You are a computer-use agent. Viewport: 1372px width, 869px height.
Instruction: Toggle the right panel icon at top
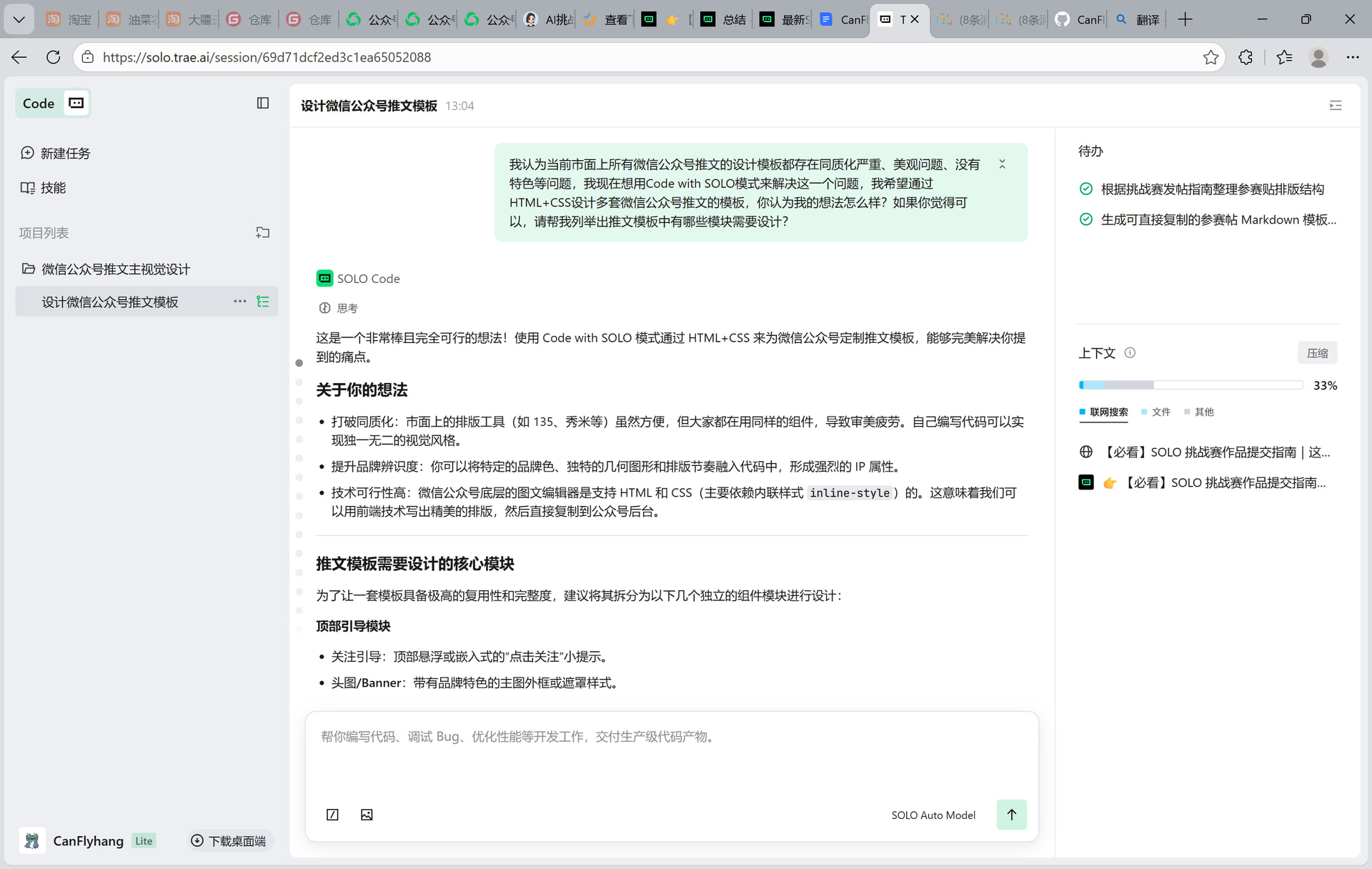tap(1335, 106)
